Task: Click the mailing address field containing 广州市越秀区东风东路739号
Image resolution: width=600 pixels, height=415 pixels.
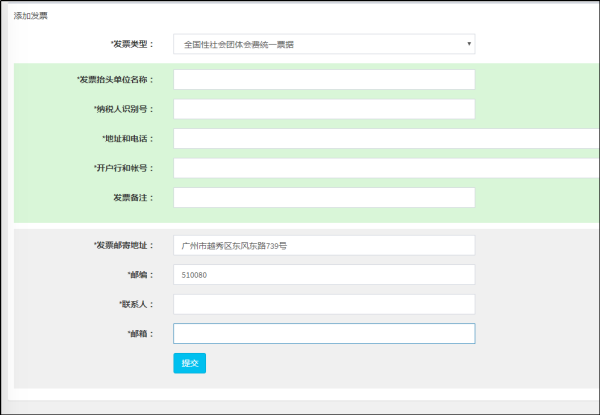Action: [323, 245]
